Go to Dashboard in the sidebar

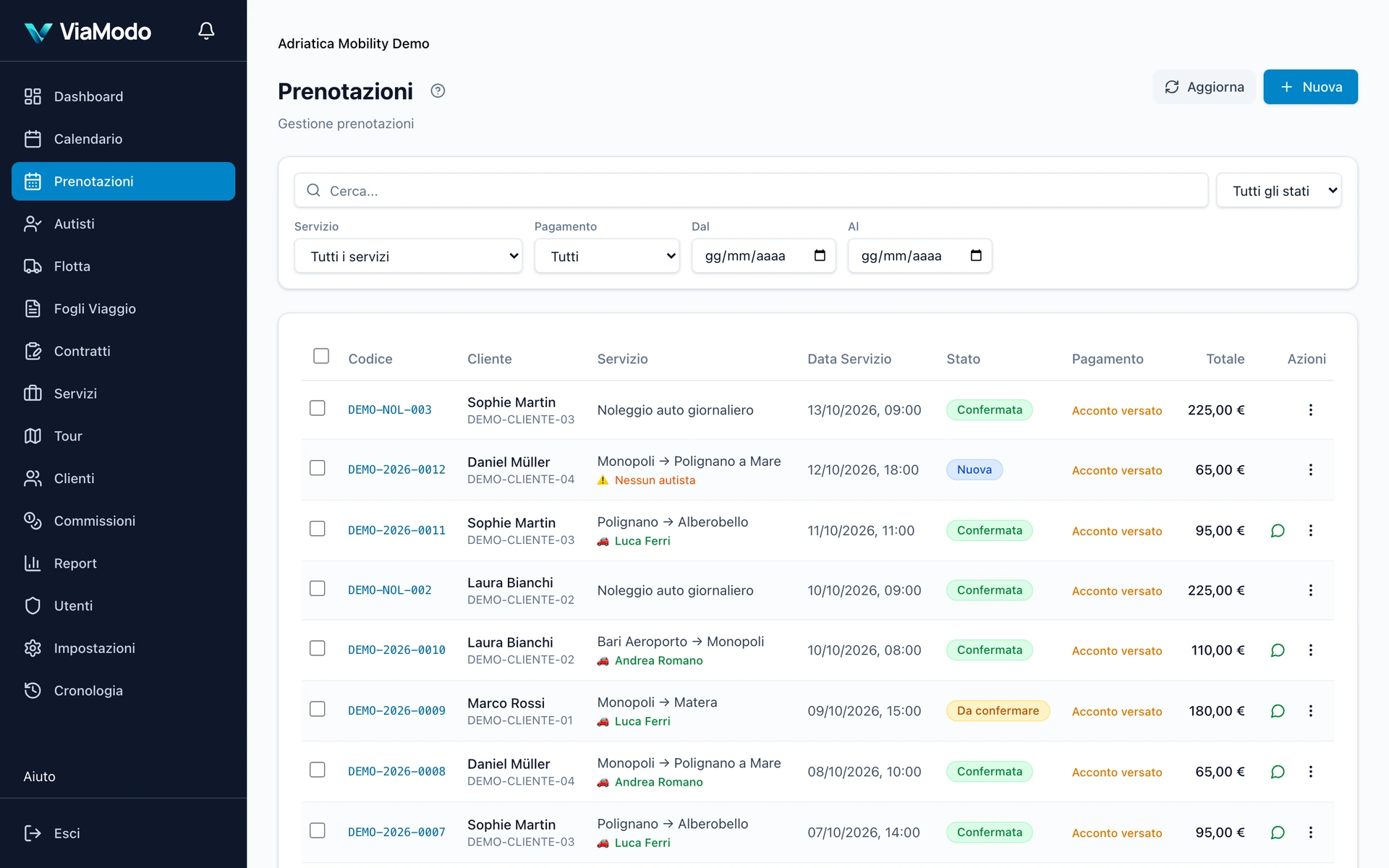pyautogui.click(x=123, y=97)
